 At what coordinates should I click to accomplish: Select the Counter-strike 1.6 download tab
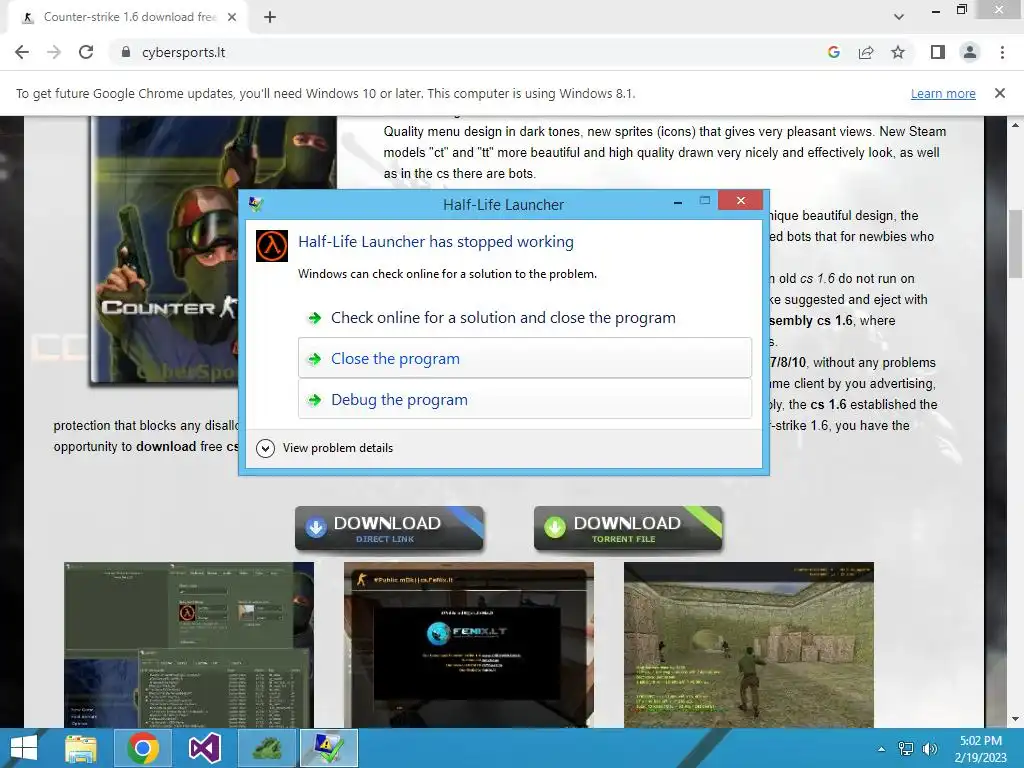(x=129, y=17)
